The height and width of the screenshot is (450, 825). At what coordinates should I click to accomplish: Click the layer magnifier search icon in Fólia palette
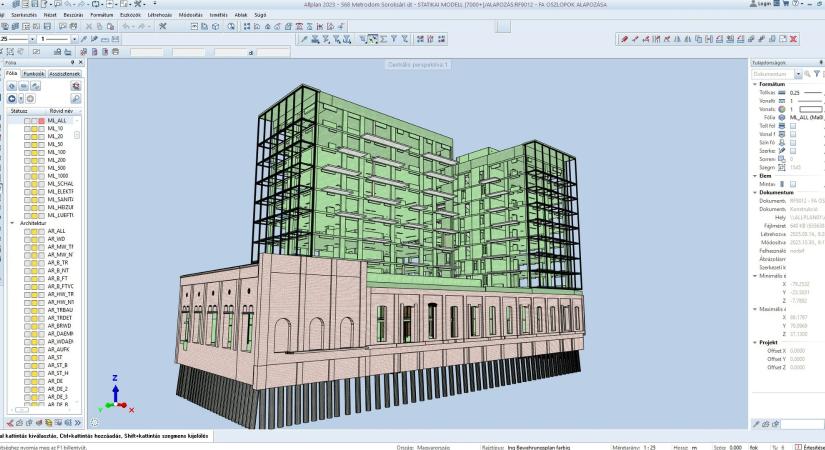point(75,99)
